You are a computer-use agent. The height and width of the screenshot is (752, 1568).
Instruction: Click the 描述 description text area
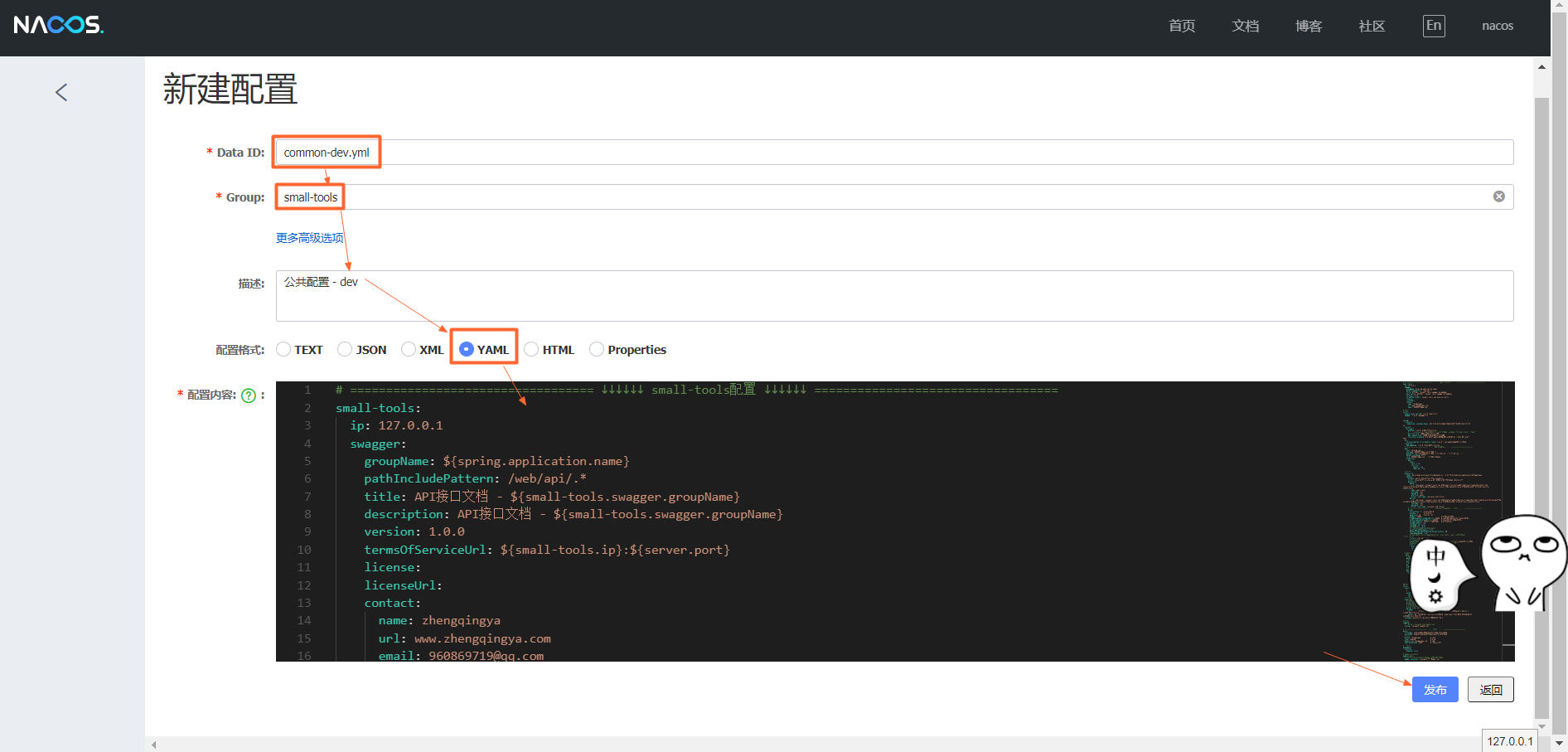[x=894, y=296]
